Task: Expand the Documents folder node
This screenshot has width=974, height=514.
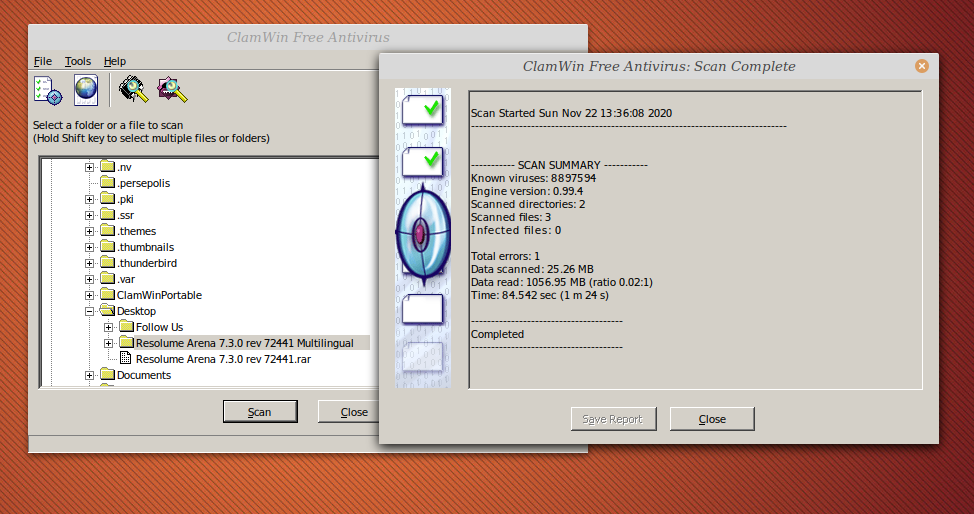Action: pyautogui.click(x=89, y=375)
